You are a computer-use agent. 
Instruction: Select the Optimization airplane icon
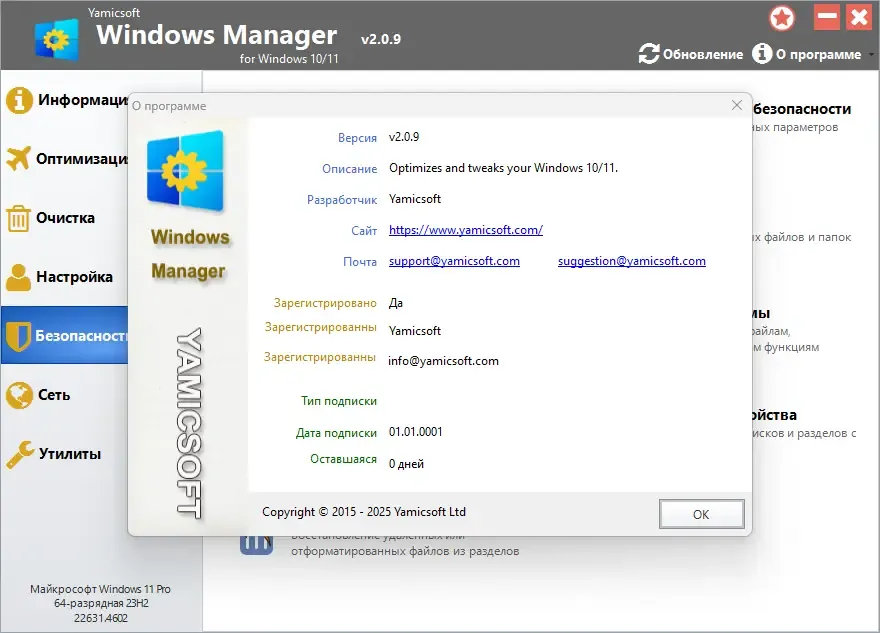19,159
